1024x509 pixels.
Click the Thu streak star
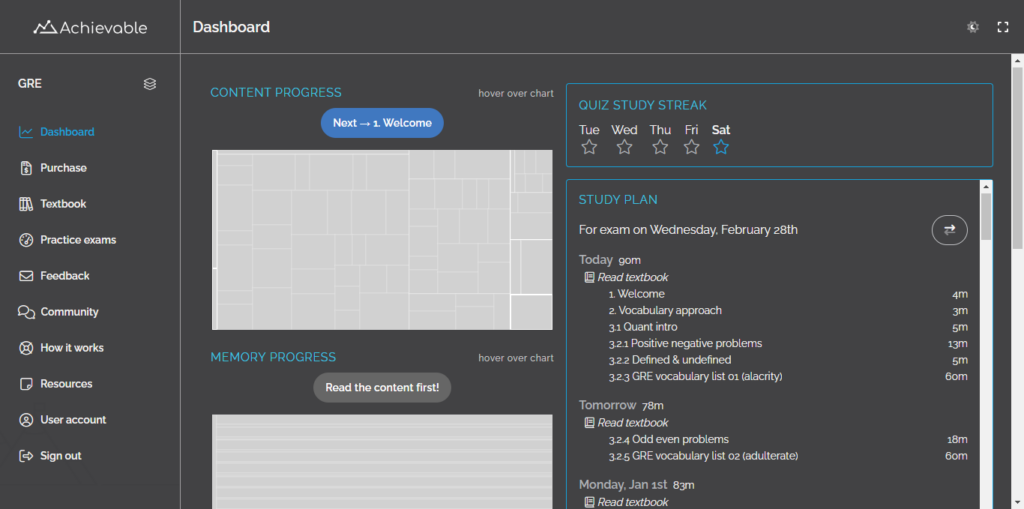tap(660, 147)
